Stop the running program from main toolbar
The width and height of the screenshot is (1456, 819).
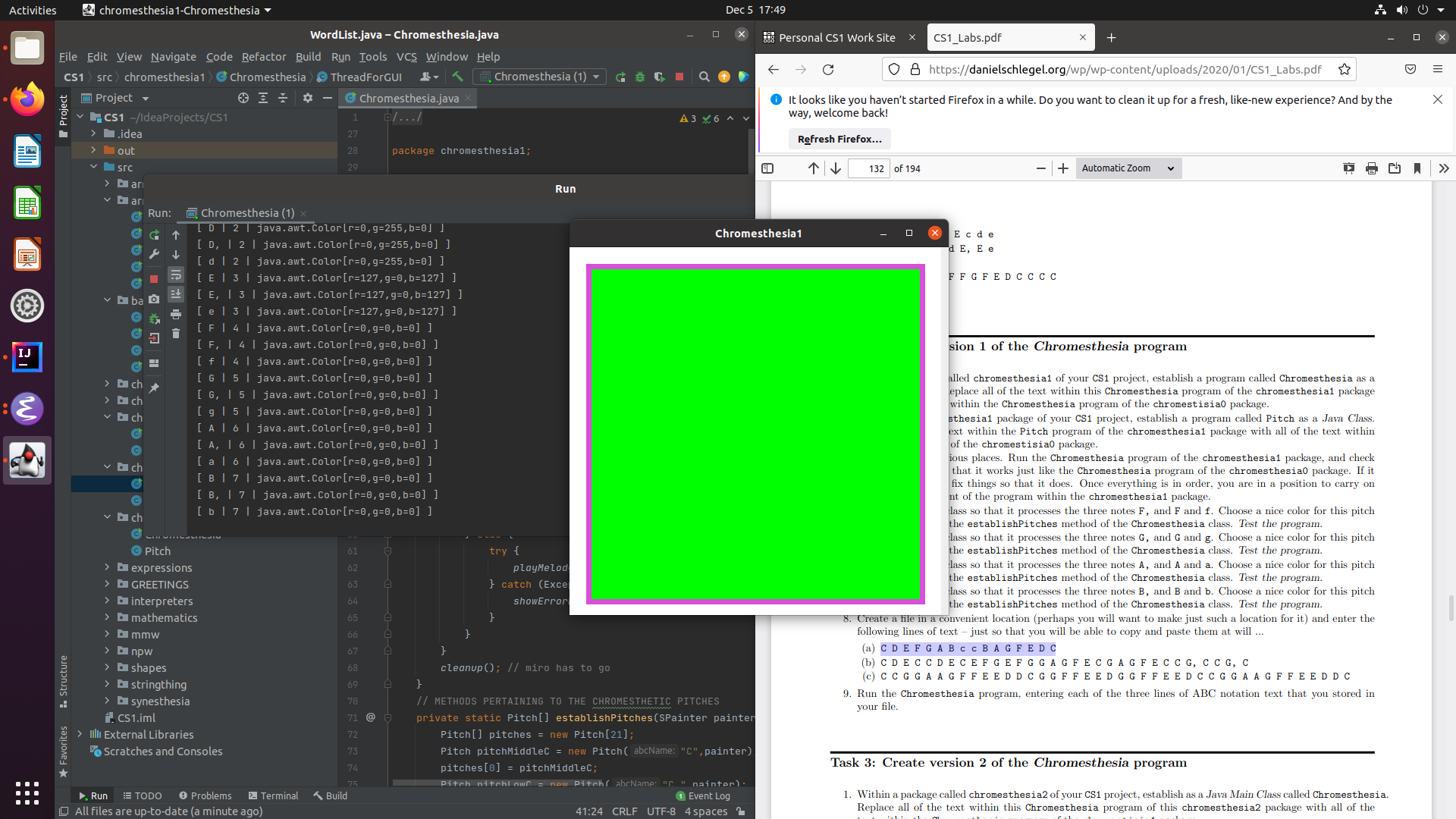[679, 77]
